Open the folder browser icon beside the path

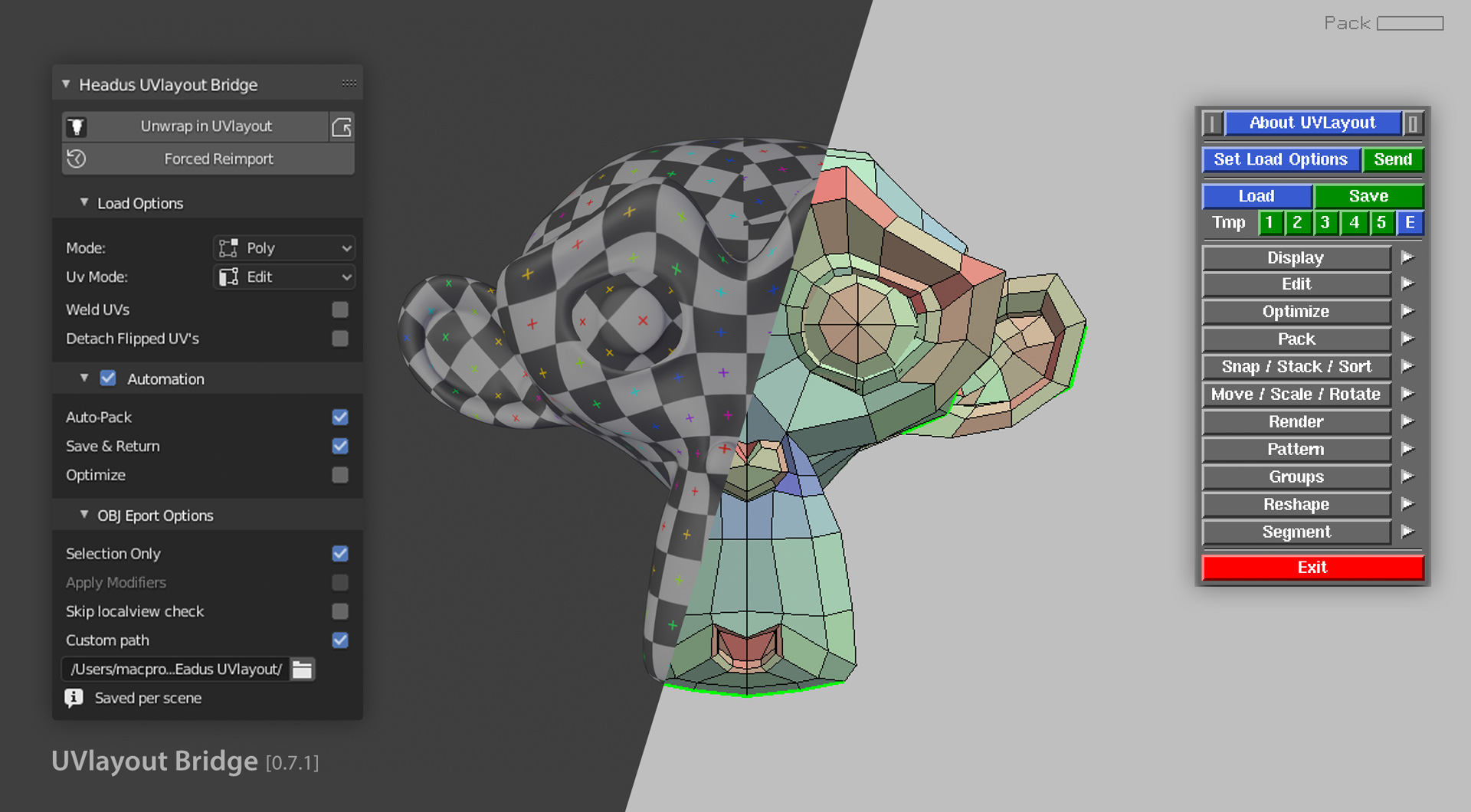click(303, 669)
